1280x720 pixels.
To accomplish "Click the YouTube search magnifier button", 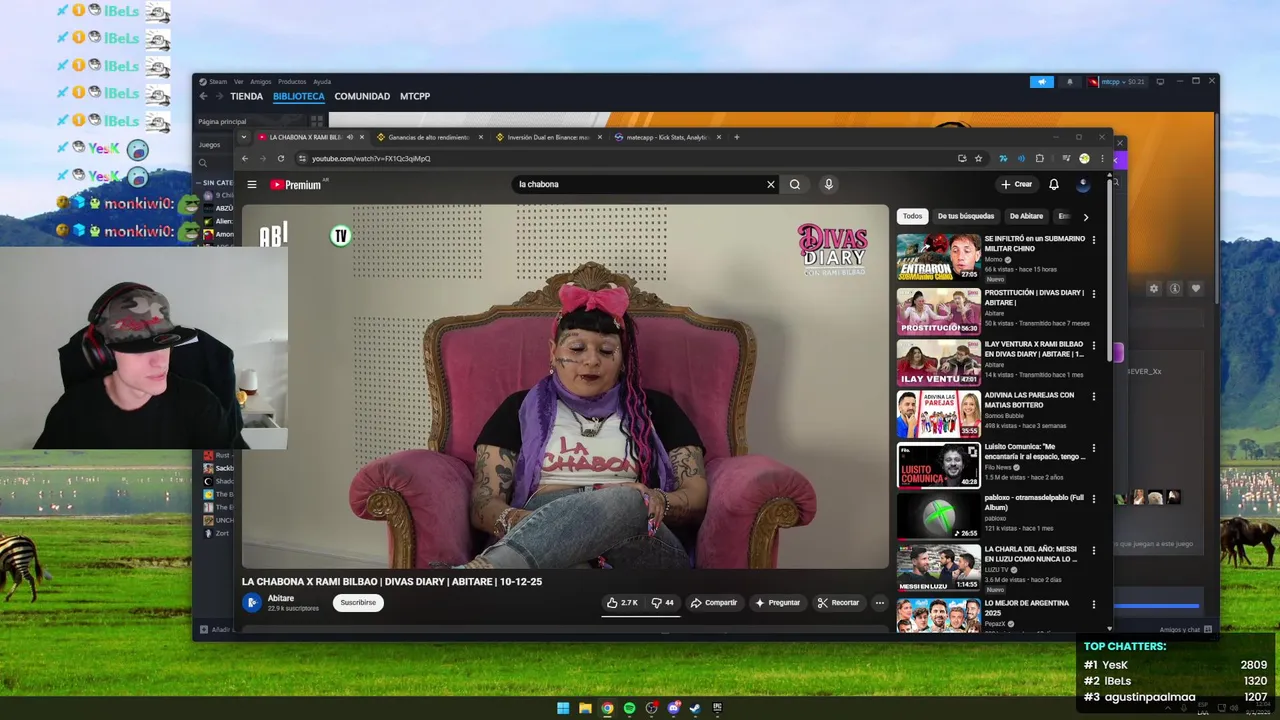I will pyautogui.click(x=795, y=184).
